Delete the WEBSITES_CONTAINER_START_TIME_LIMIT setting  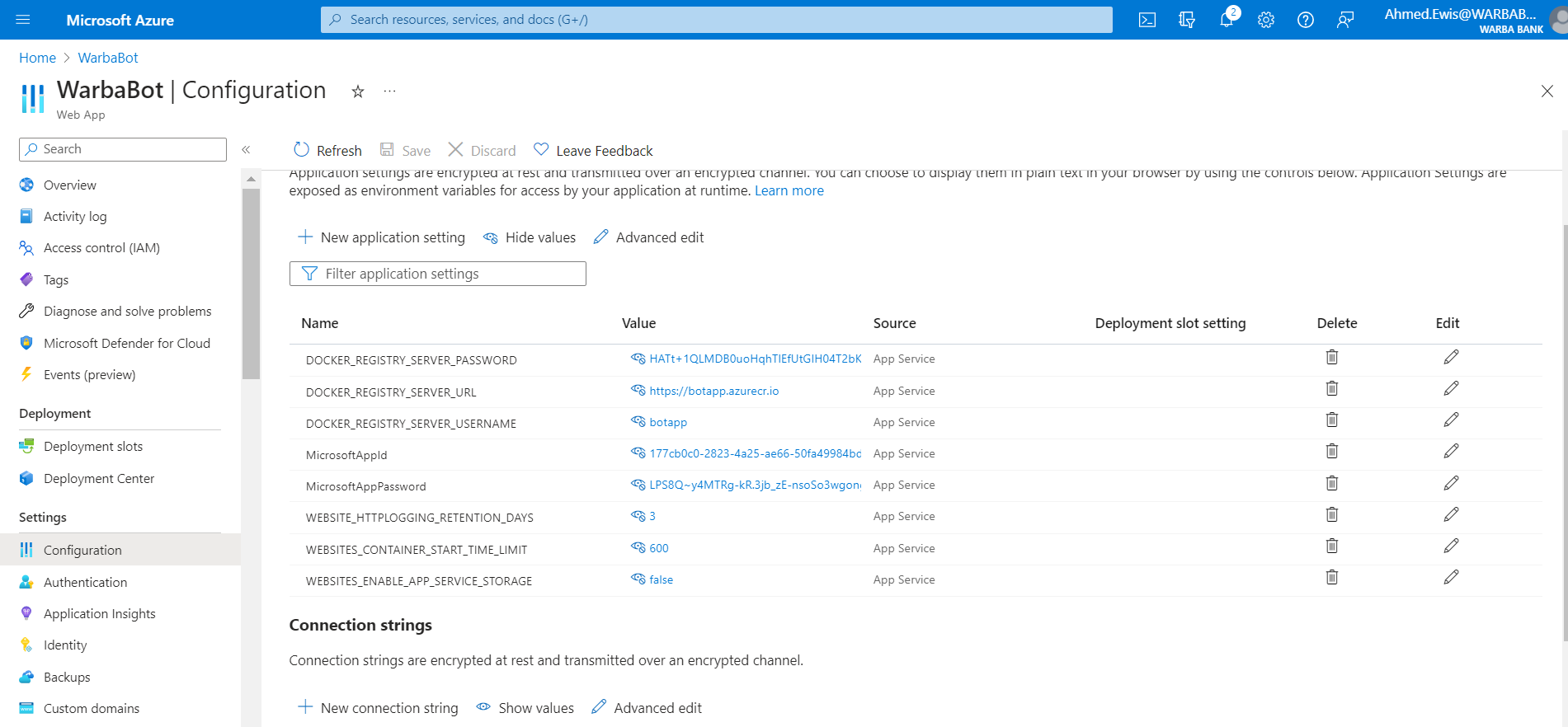(1332, 546)
